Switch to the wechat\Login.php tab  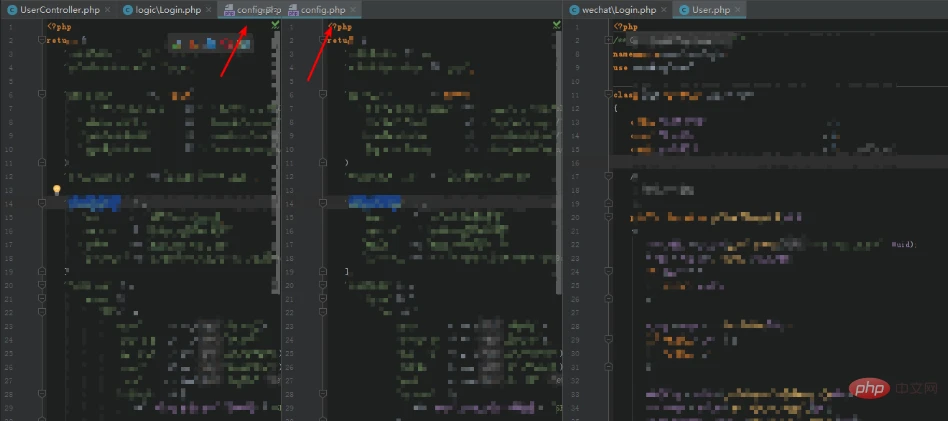pos(619,10)
